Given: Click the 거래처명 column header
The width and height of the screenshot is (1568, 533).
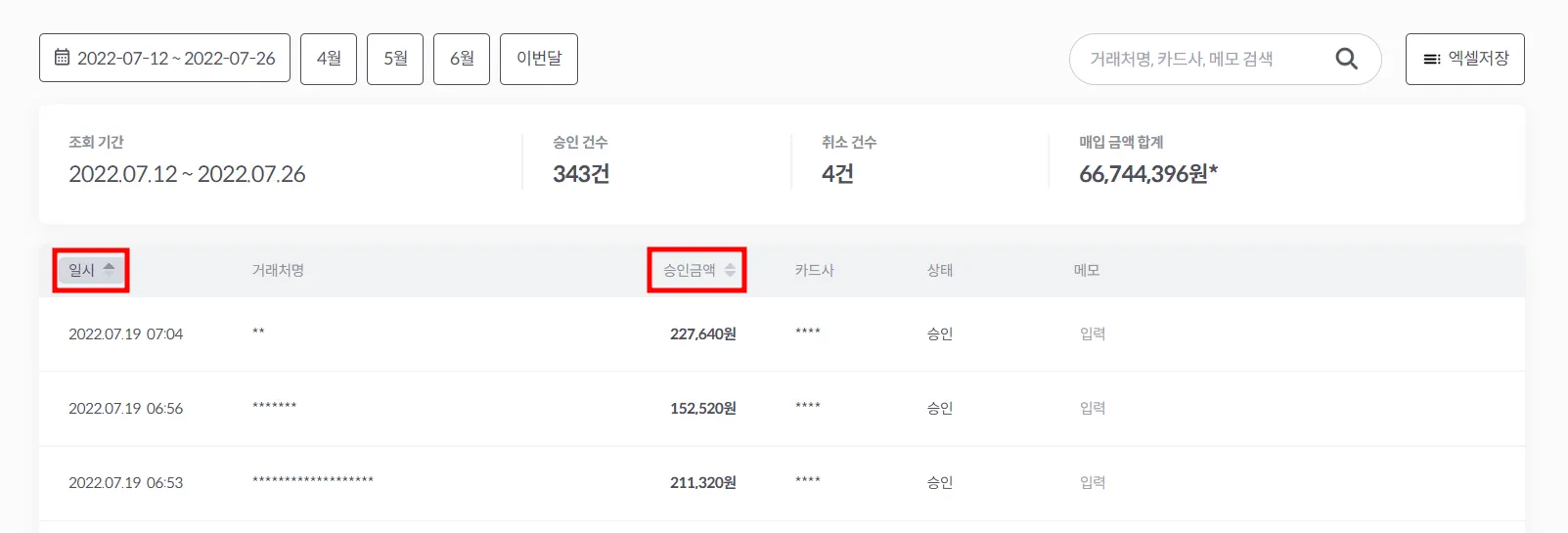Looking at the screenshot, I should tap(278, 270).
